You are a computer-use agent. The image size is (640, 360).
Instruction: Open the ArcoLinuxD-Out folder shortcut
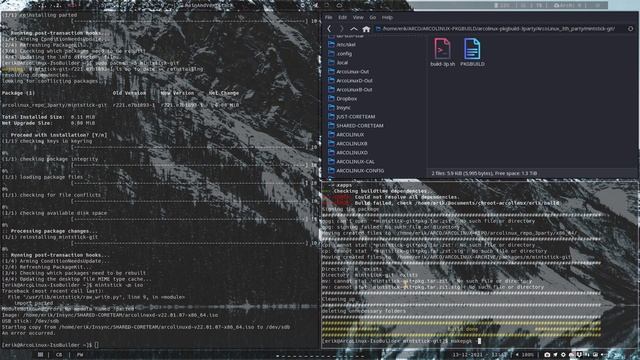point(350,80)
